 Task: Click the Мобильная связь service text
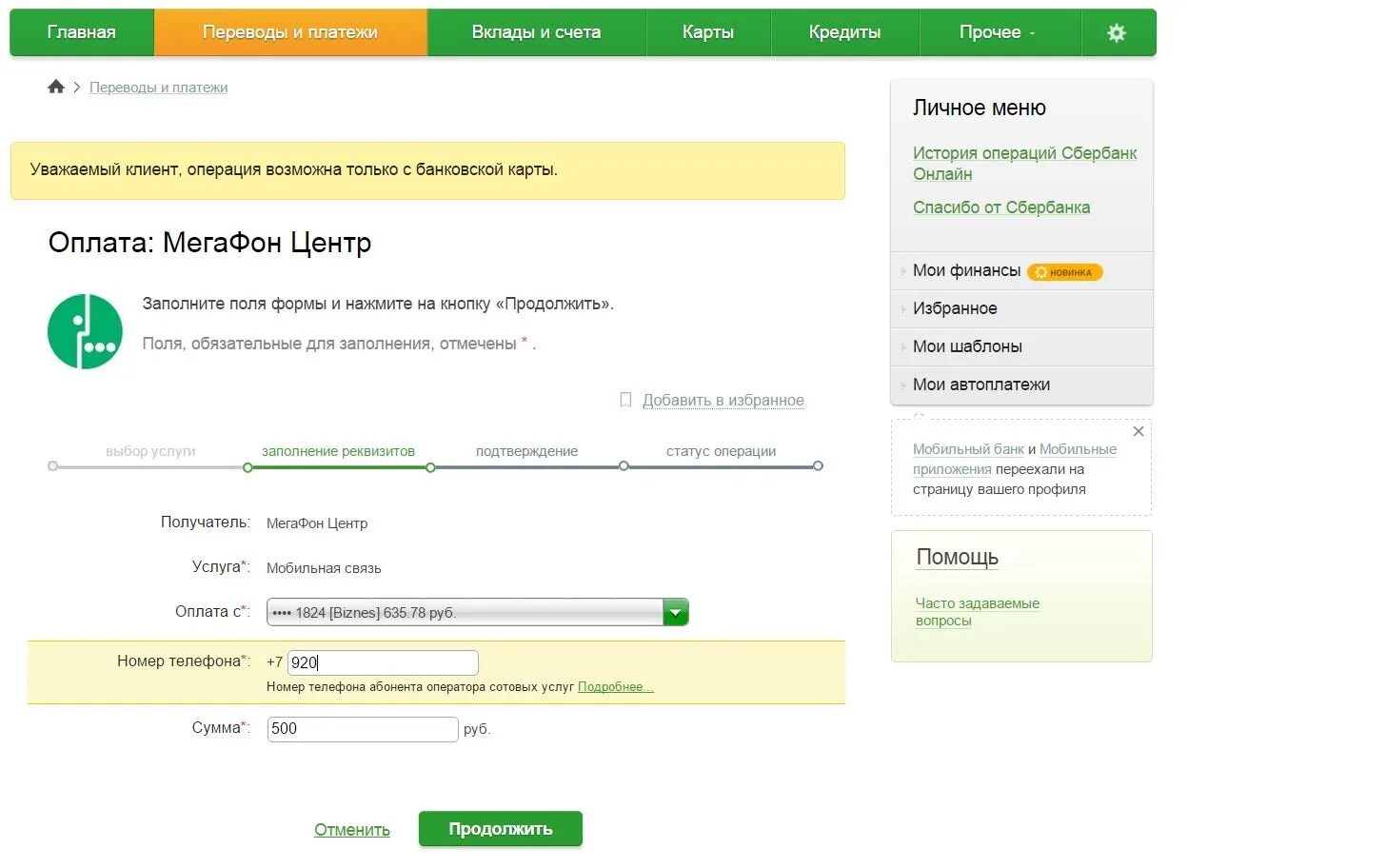pyautogui.click(x=324, y=568)
